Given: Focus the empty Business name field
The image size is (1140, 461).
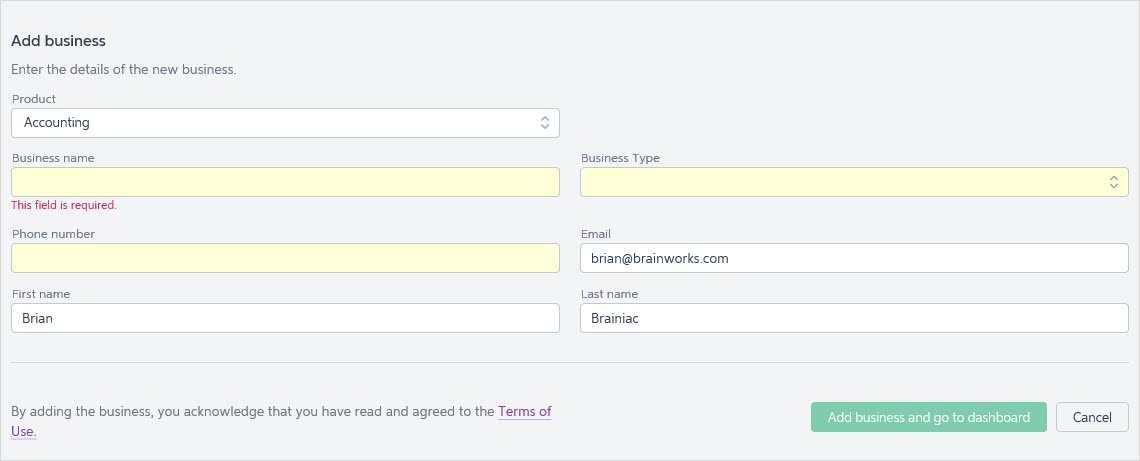Looking at the screenshot, I should click(285, 182).
